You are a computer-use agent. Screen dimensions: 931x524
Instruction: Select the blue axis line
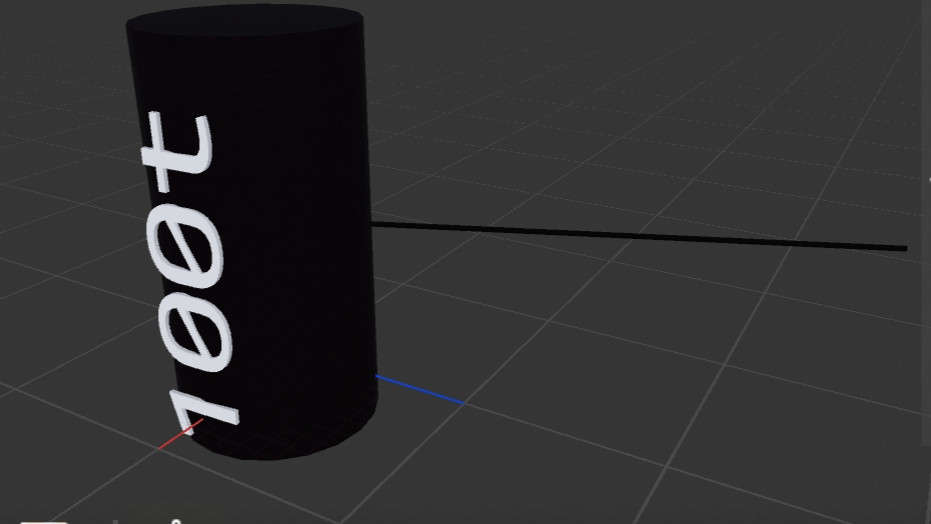coord(420,390)
